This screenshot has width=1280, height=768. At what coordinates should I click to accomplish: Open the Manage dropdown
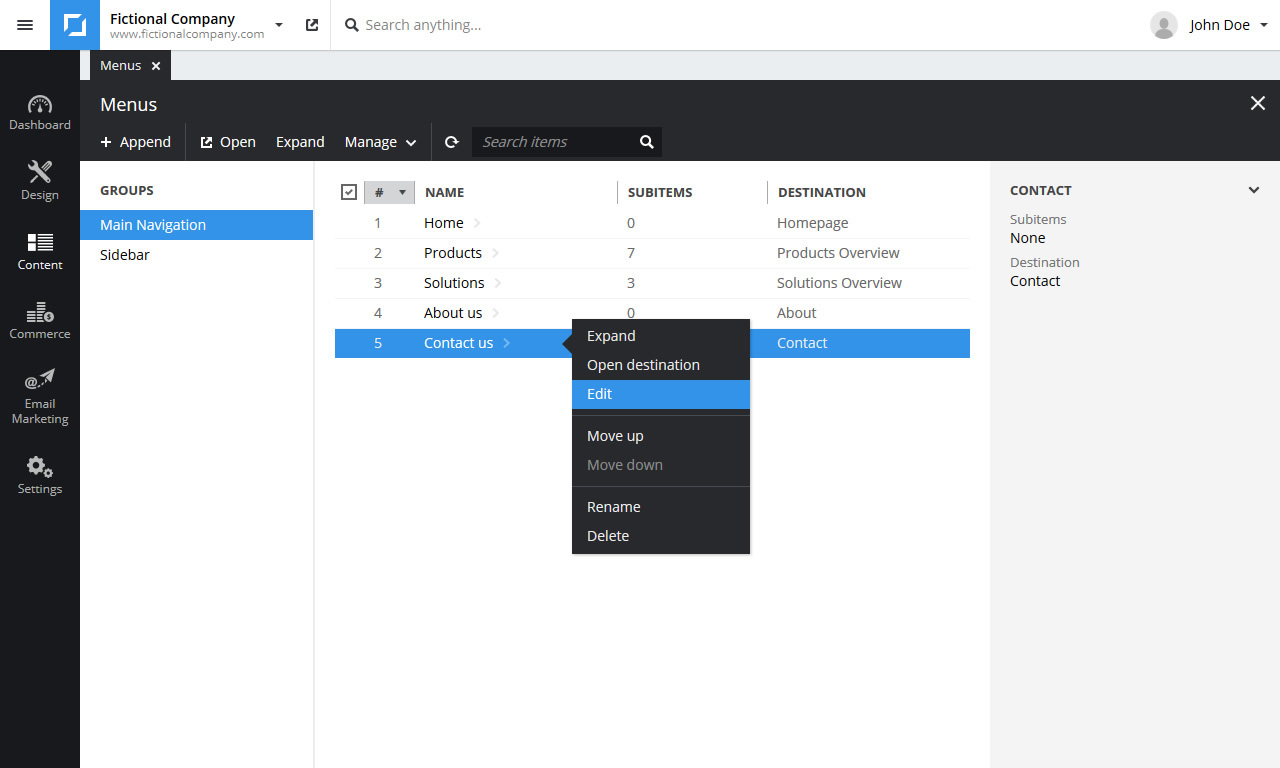click(380, 142)
